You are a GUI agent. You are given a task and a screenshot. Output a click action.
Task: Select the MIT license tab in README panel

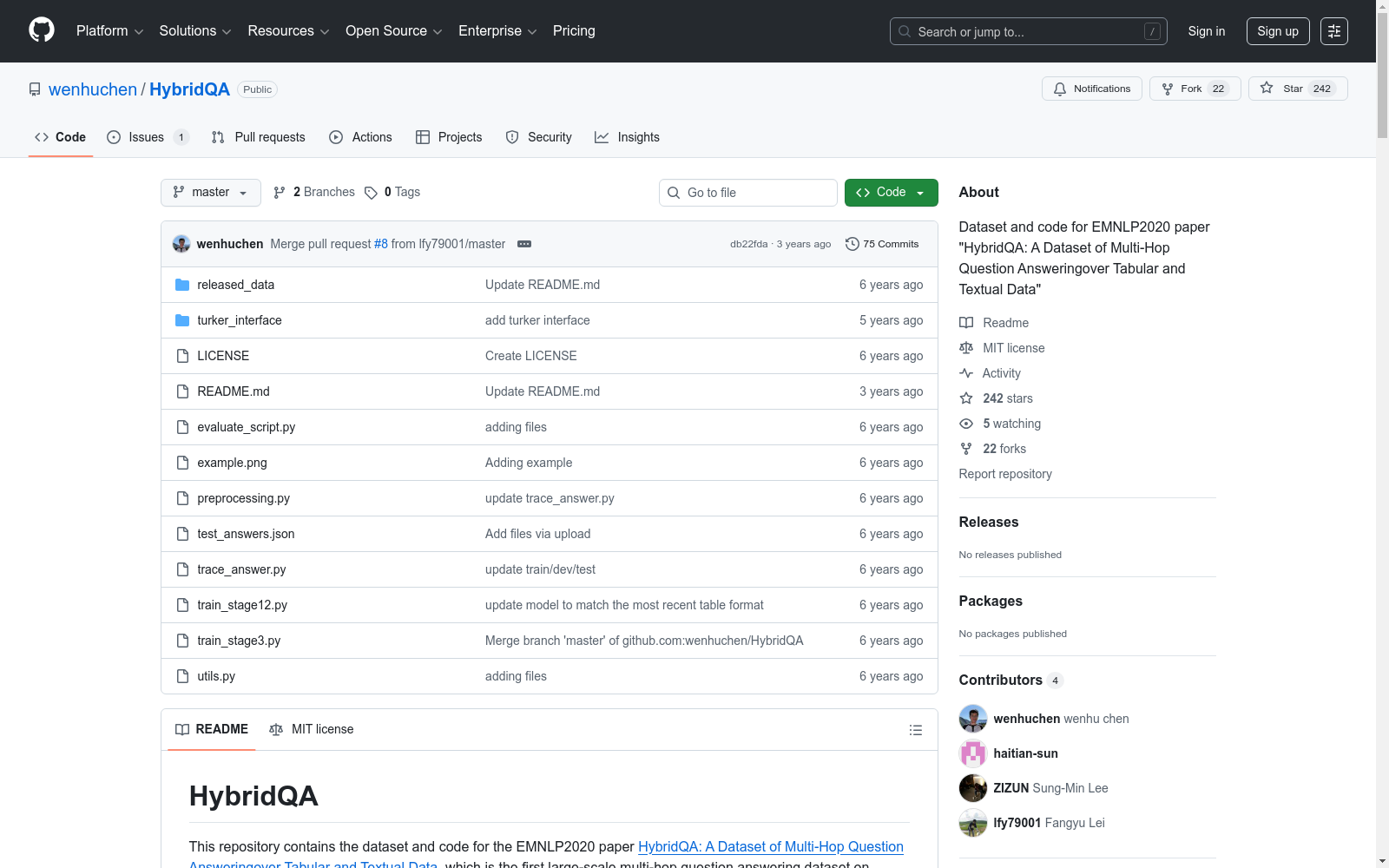[312, 730]
